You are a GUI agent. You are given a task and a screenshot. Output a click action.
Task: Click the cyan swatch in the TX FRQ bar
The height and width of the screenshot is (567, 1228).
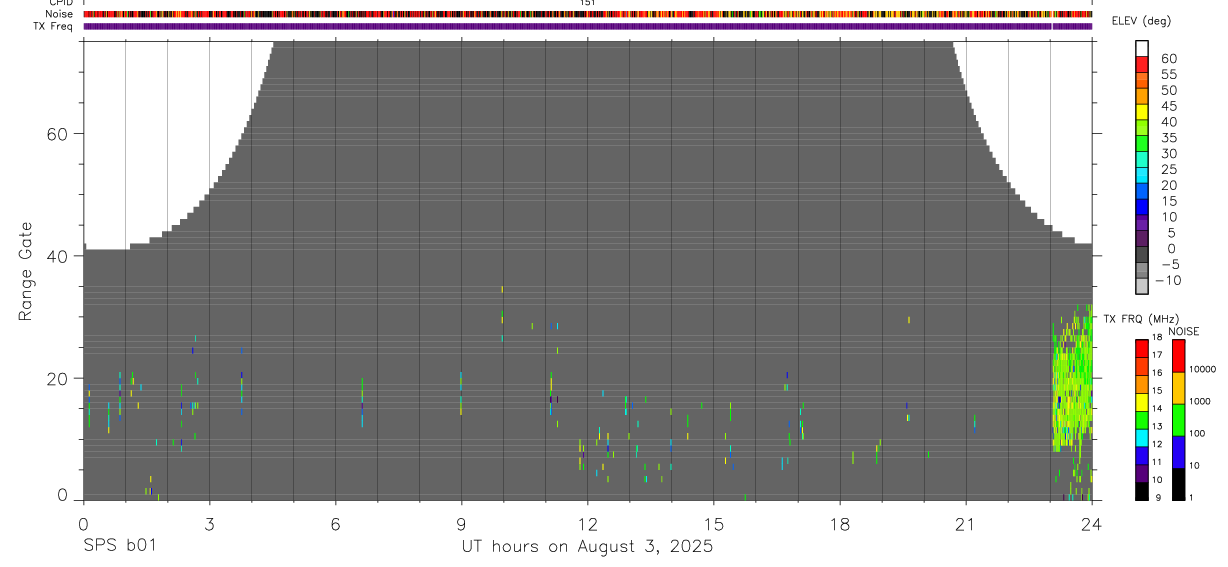point(1142,438)
